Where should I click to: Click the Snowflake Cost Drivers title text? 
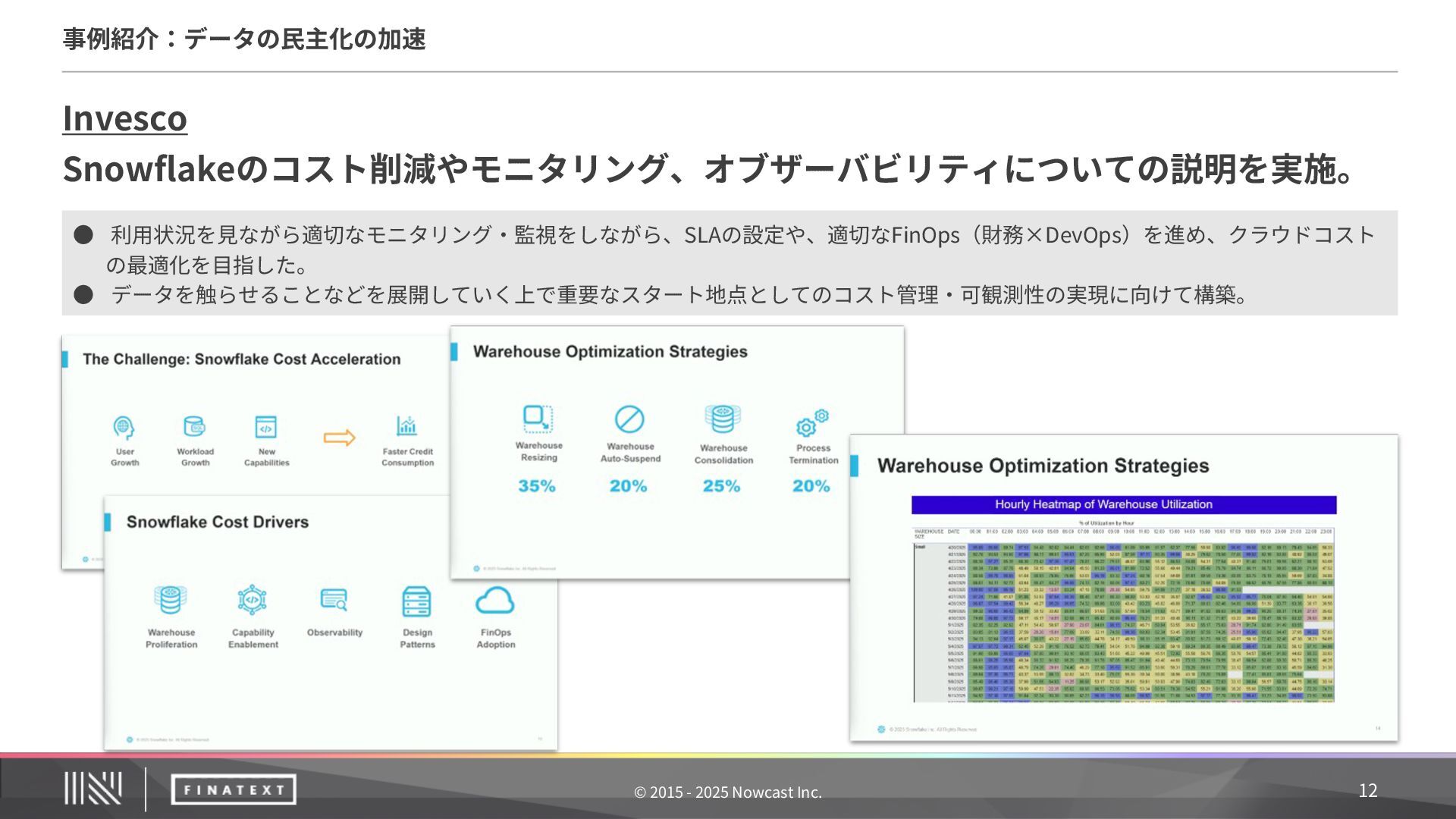click(x=218, y=522)
